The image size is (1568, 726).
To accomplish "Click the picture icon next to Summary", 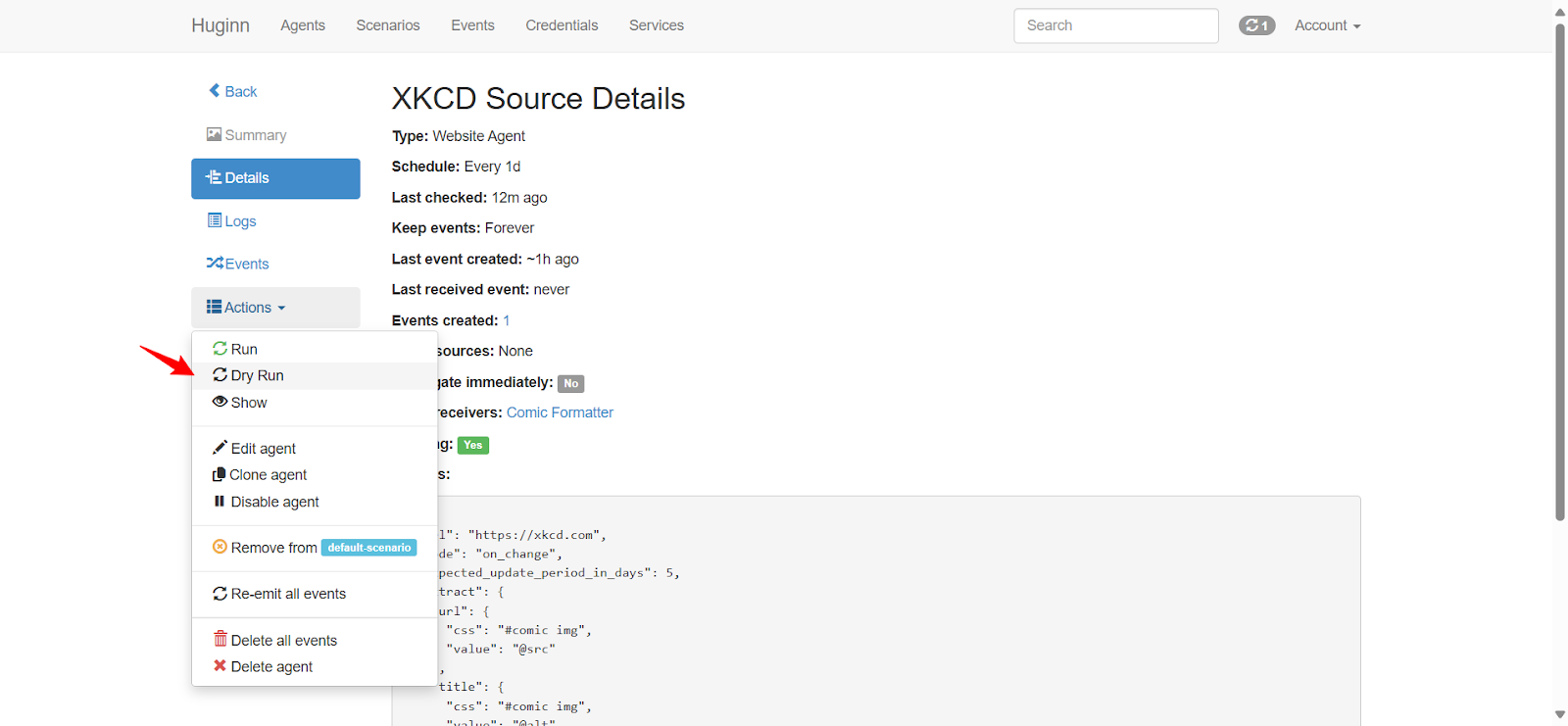I will click(214, 134).
